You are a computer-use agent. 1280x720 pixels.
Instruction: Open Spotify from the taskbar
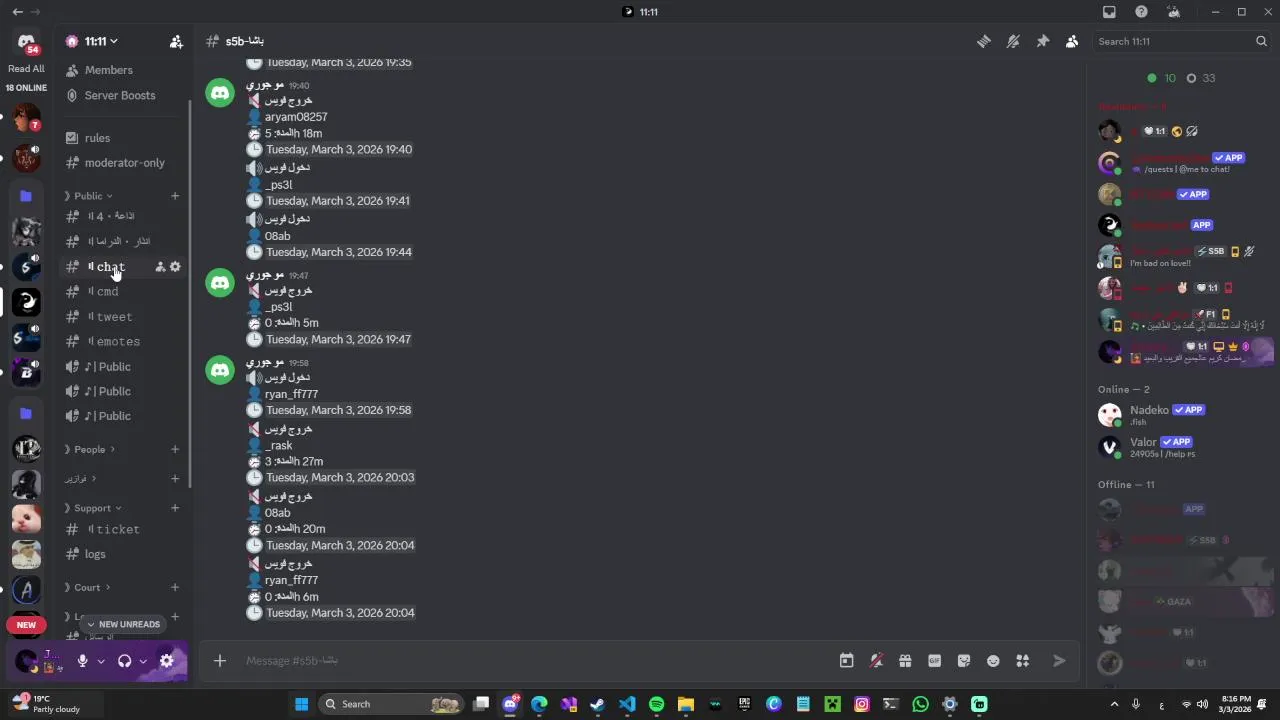tap(656, 704)
